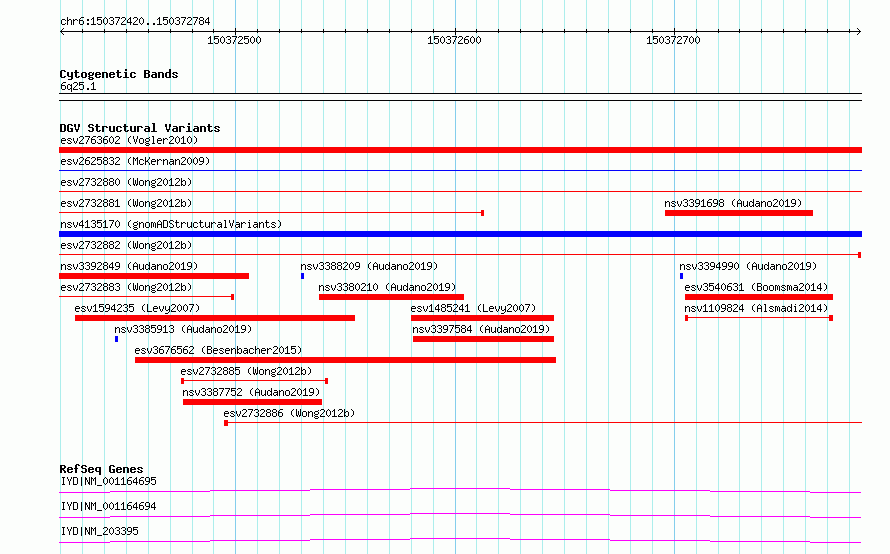
Task: Select the IYD|NM_001164695 gene transcript label
Action: [108, 481]
